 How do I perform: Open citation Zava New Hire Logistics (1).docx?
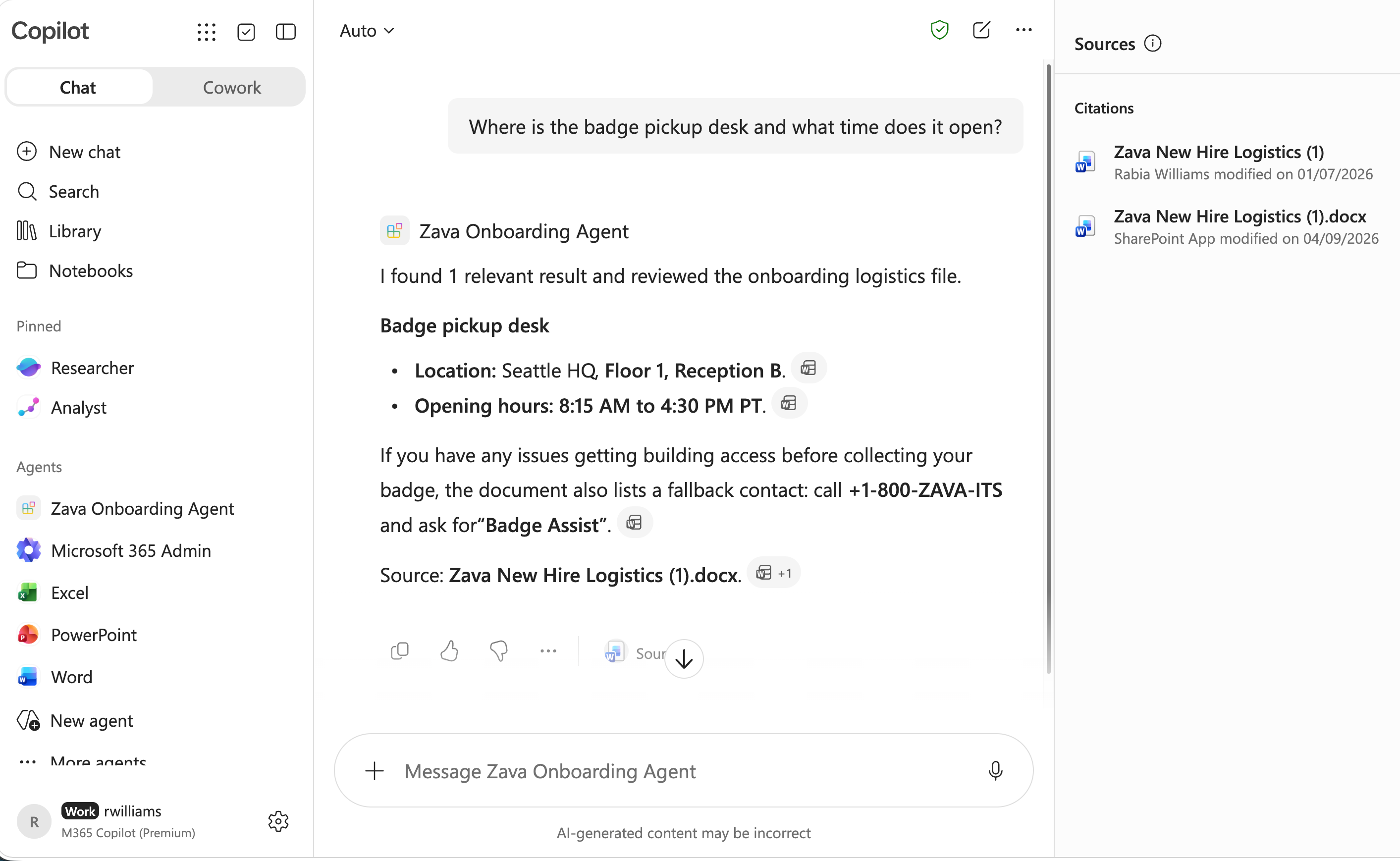pyautogui.click(x=1227, y=226)
